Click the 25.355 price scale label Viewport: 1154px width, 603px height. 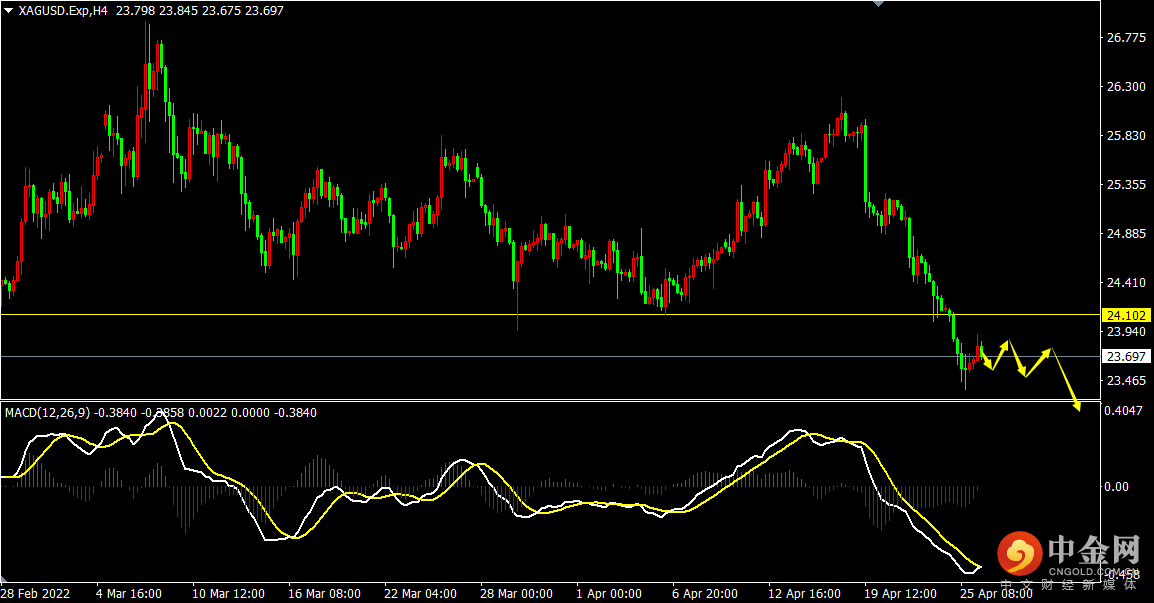click(x=1126, y=185)
